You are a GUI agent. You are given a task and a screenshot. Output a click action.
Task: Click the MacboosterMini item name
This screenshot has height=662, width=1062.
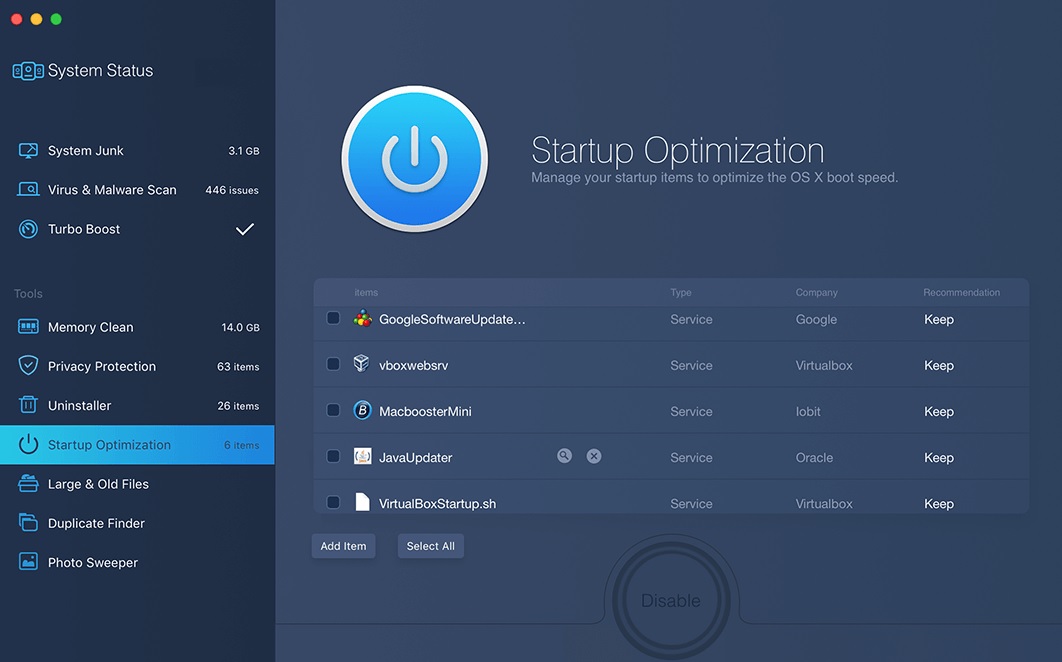425,411
